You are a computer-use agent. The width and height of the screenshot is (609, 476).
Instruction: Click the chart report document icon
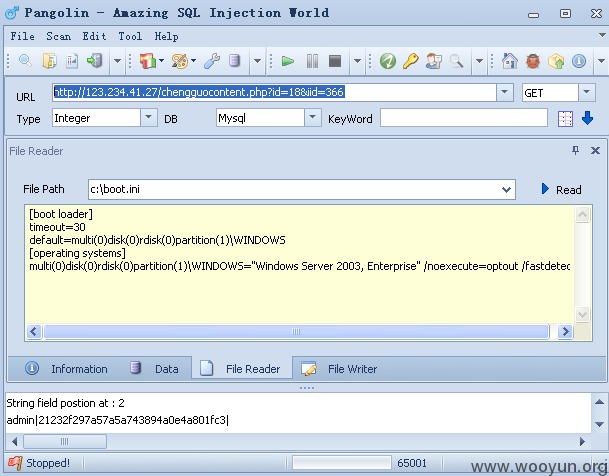tap(72, 61)
